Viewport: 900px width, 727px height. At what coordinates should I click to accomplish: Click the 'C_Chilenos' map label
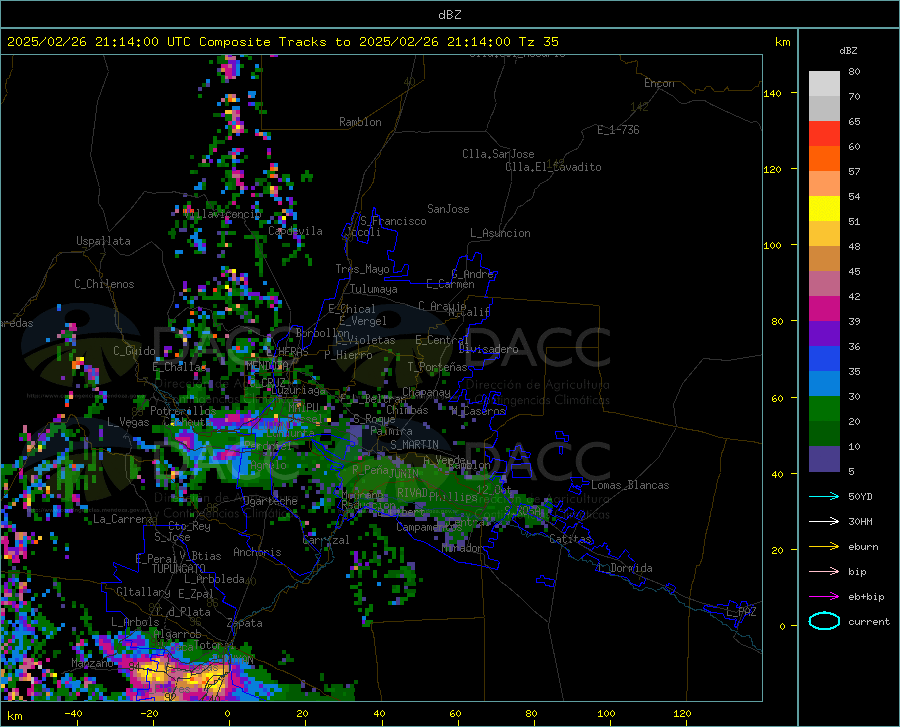pos(104,284)
